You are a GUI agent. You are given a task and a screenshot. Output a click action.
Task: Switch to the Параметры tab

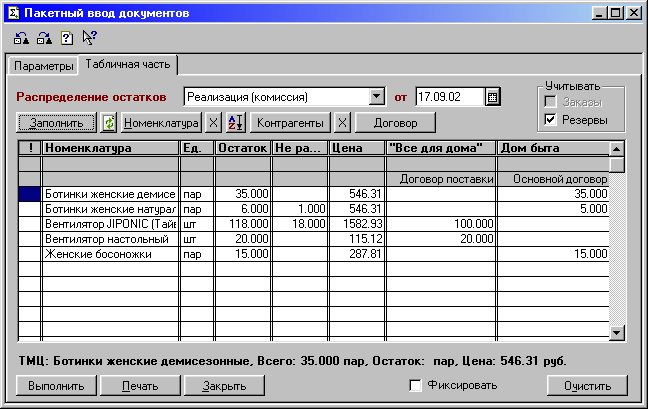pyautogui.click(x=43, y=66)
